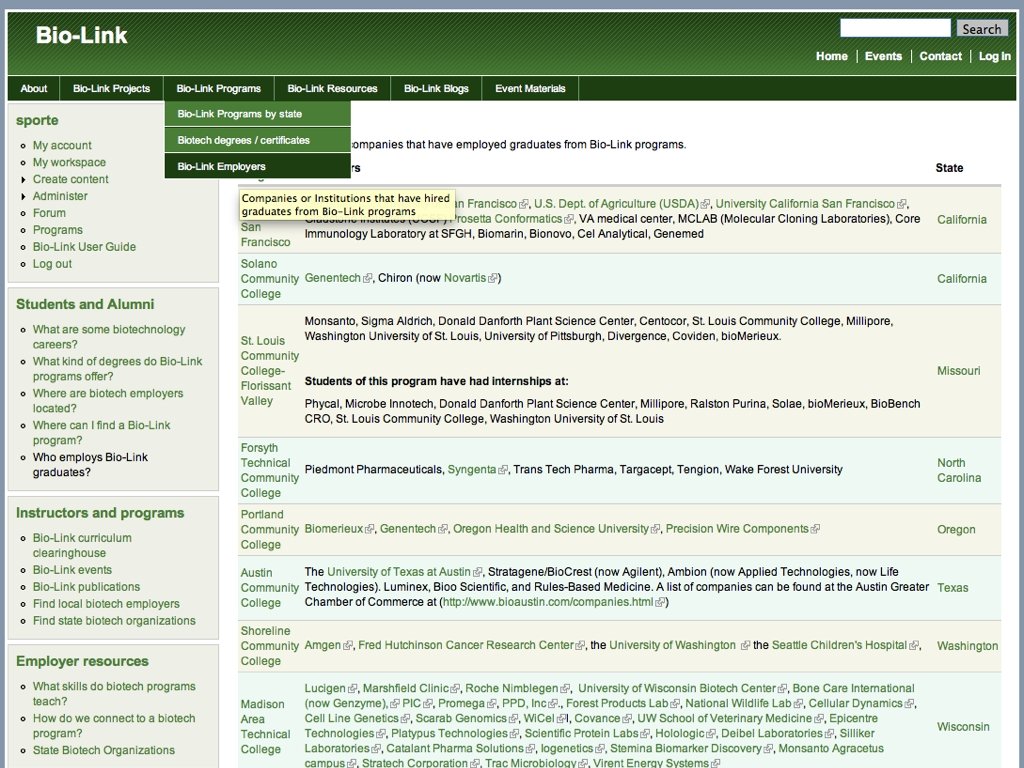Click the Missouri state link
Image resolution: width=1024 pixels, height=768 pixels.
[x=959, y=371]
